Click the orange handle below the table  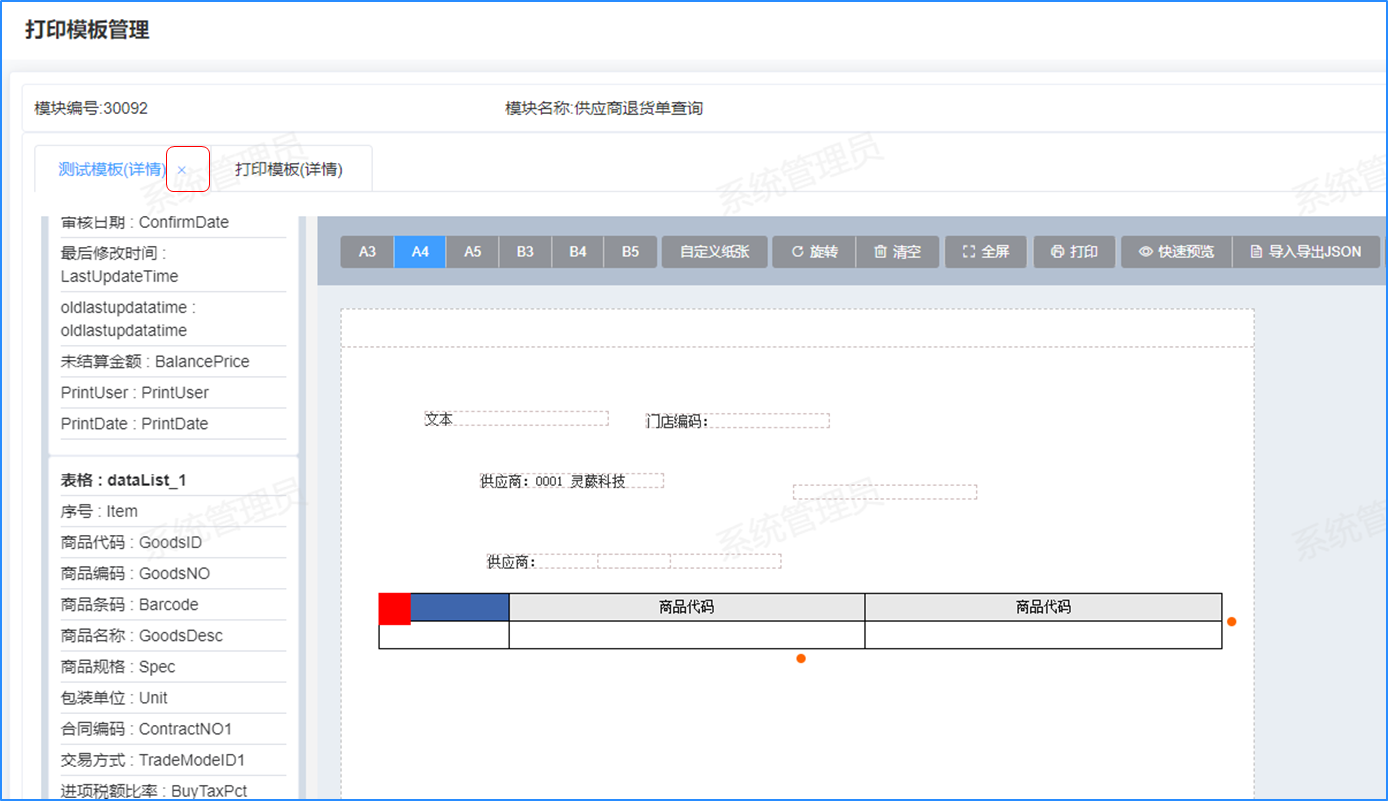point(801,658)
